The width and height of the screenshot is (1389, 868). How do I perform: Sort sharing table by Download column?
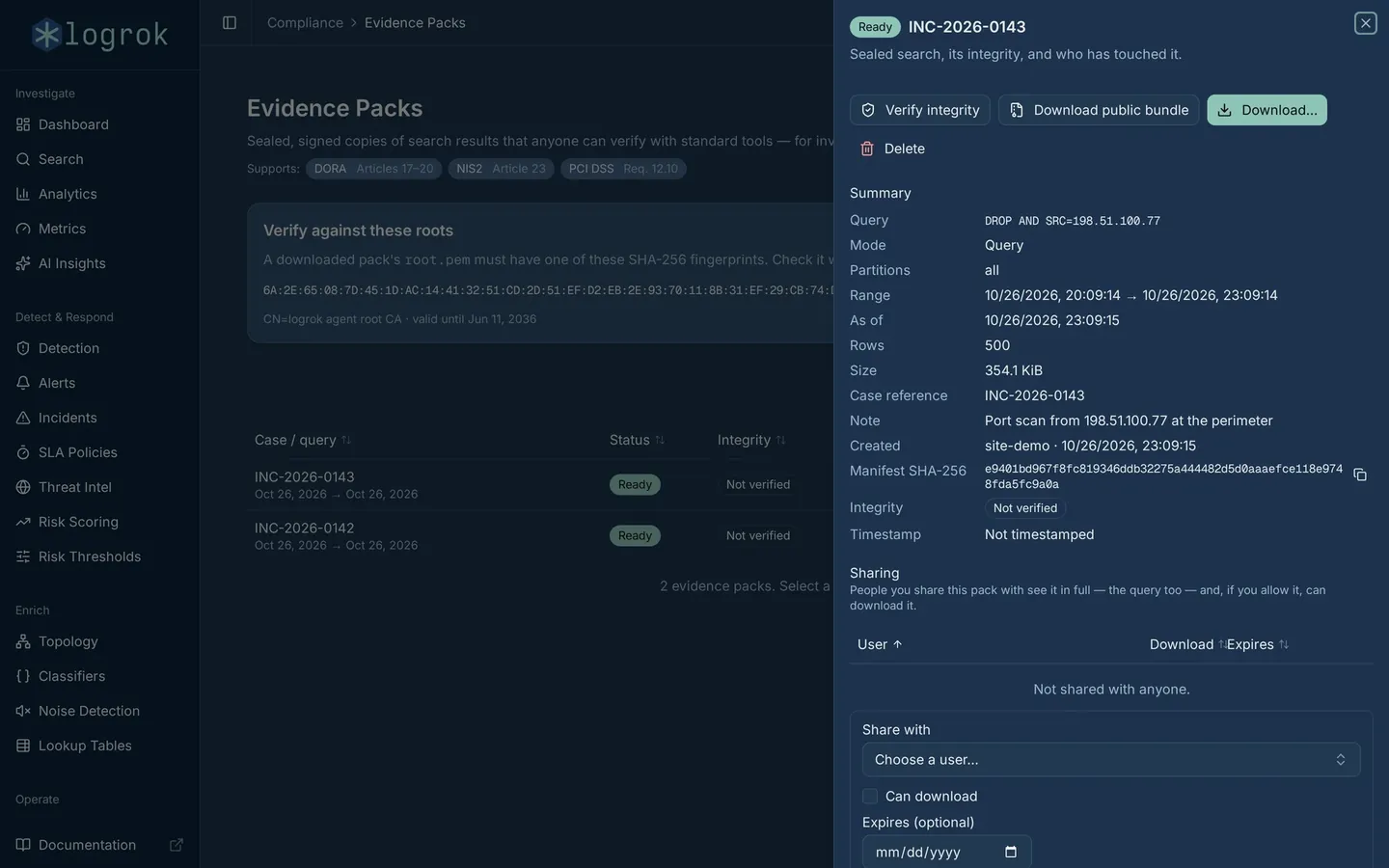[x=1187, y=644]
